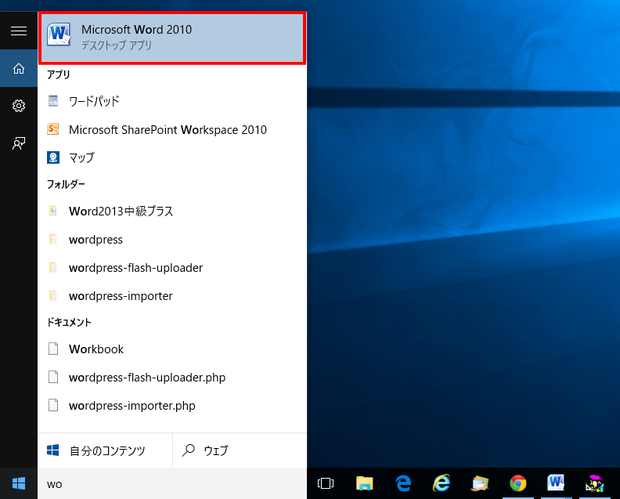The width and height of the screenshot is (620, 499).
Task: Open wordpress-importer.php document
Action: coord(172,406)
